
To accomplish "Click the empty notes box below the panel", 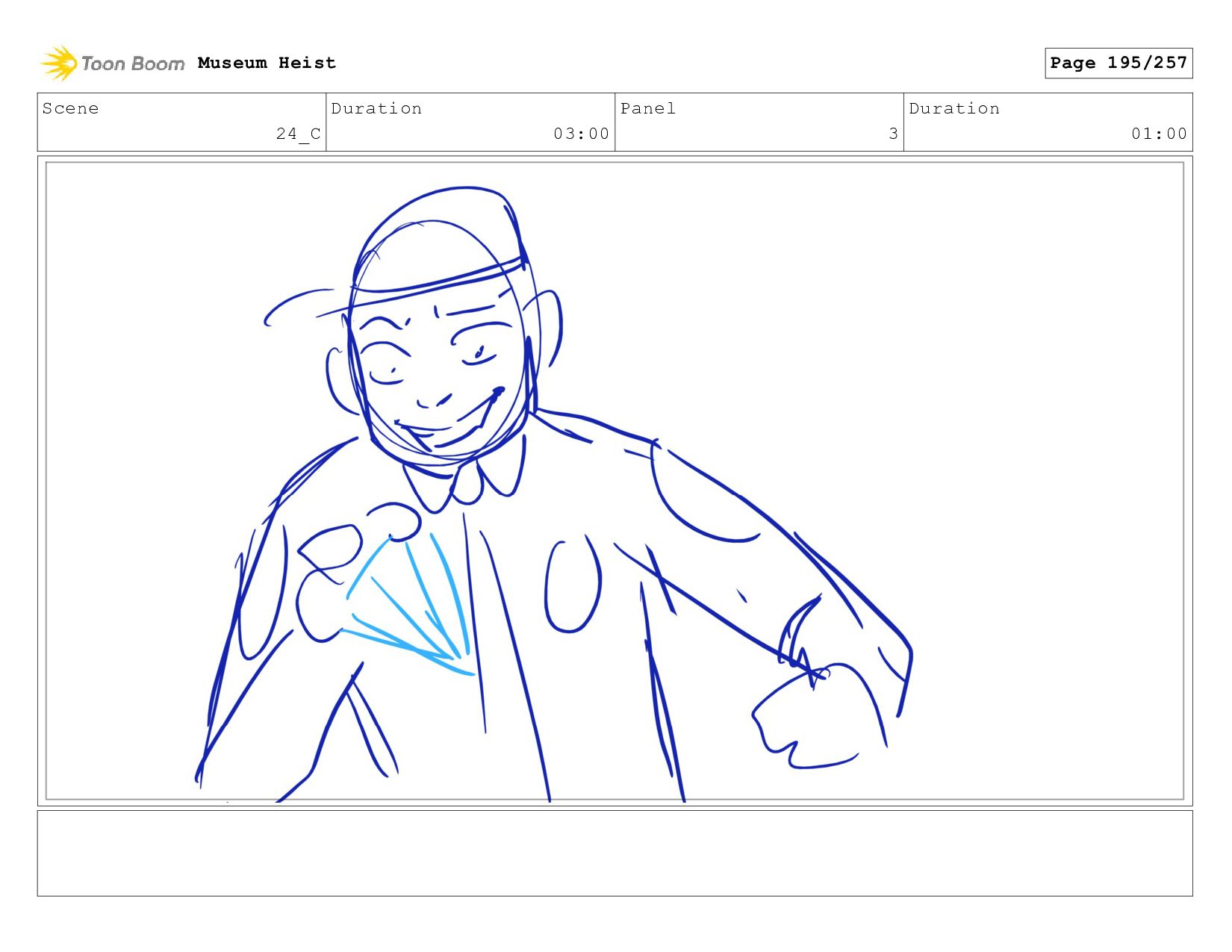I will (x=615, y=853).
